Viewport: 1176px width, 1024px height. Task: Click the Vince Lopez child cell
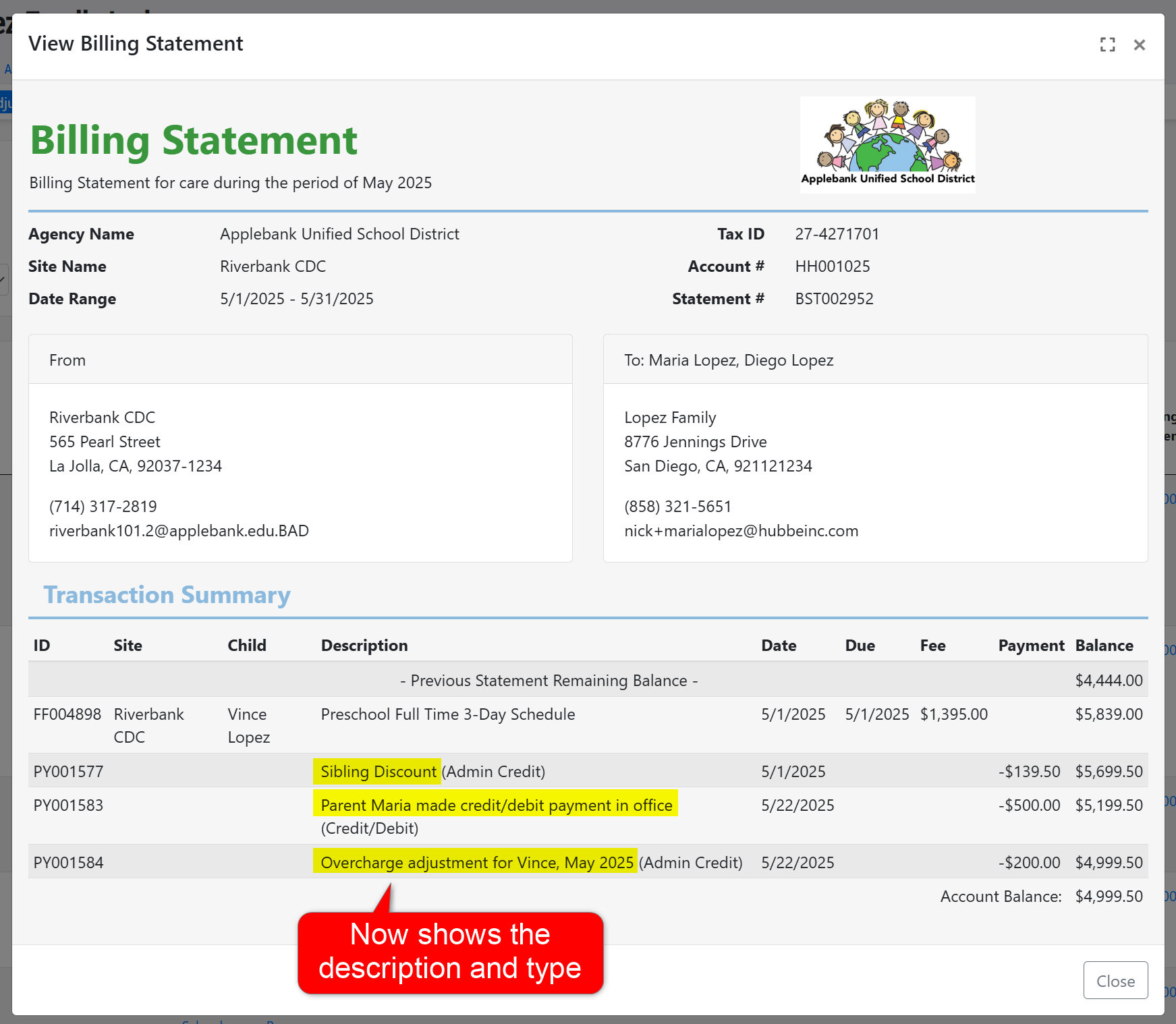[248, 726]
